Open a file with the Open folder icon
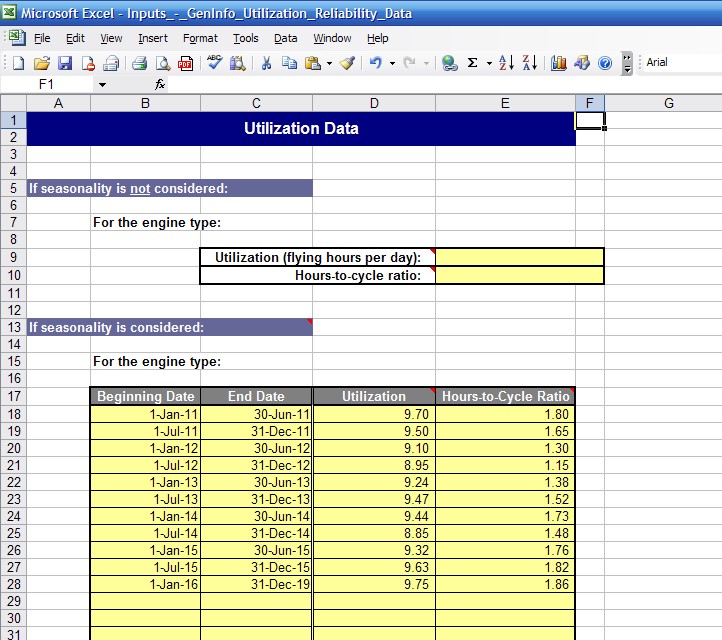 tap(41, 63)
